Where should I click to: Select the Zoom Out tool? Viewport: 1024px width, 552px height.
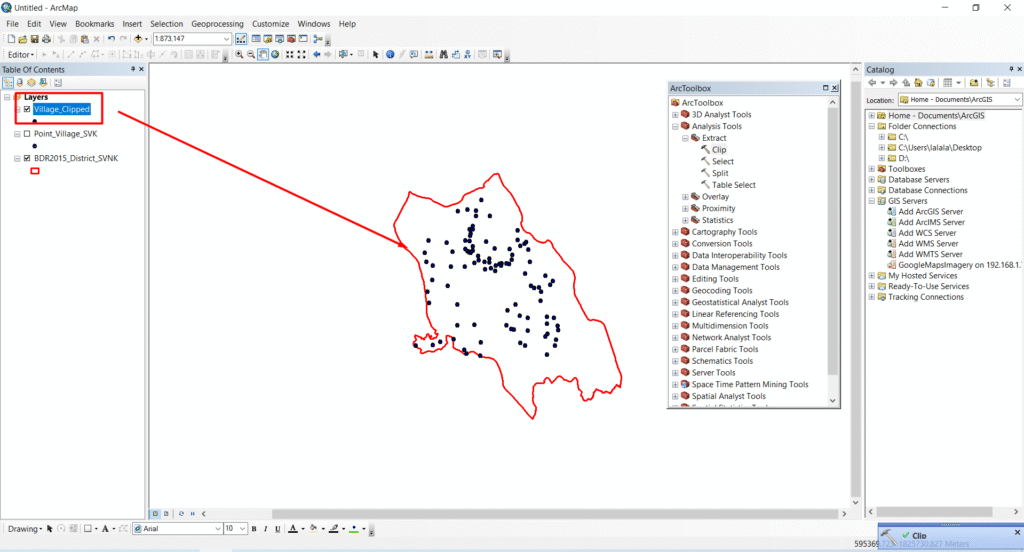point(251,55)
